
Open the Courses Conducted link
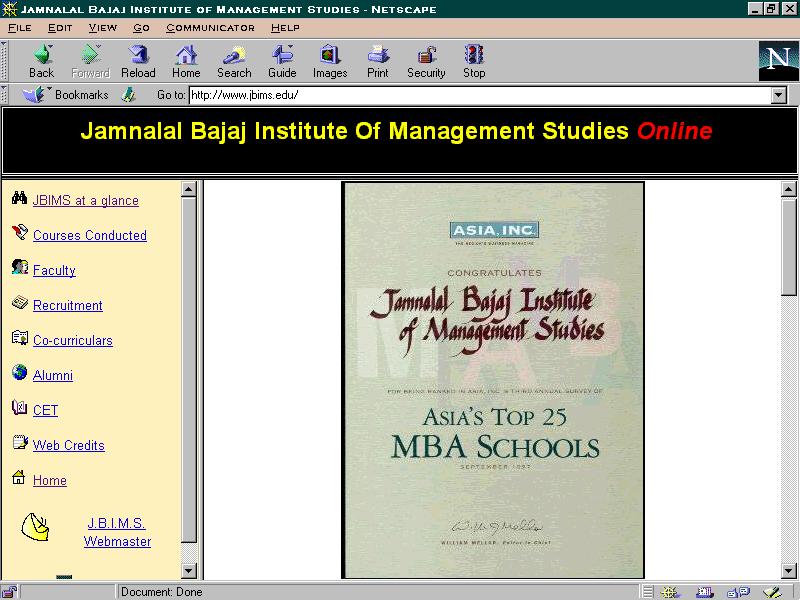[x=89, y=236]
